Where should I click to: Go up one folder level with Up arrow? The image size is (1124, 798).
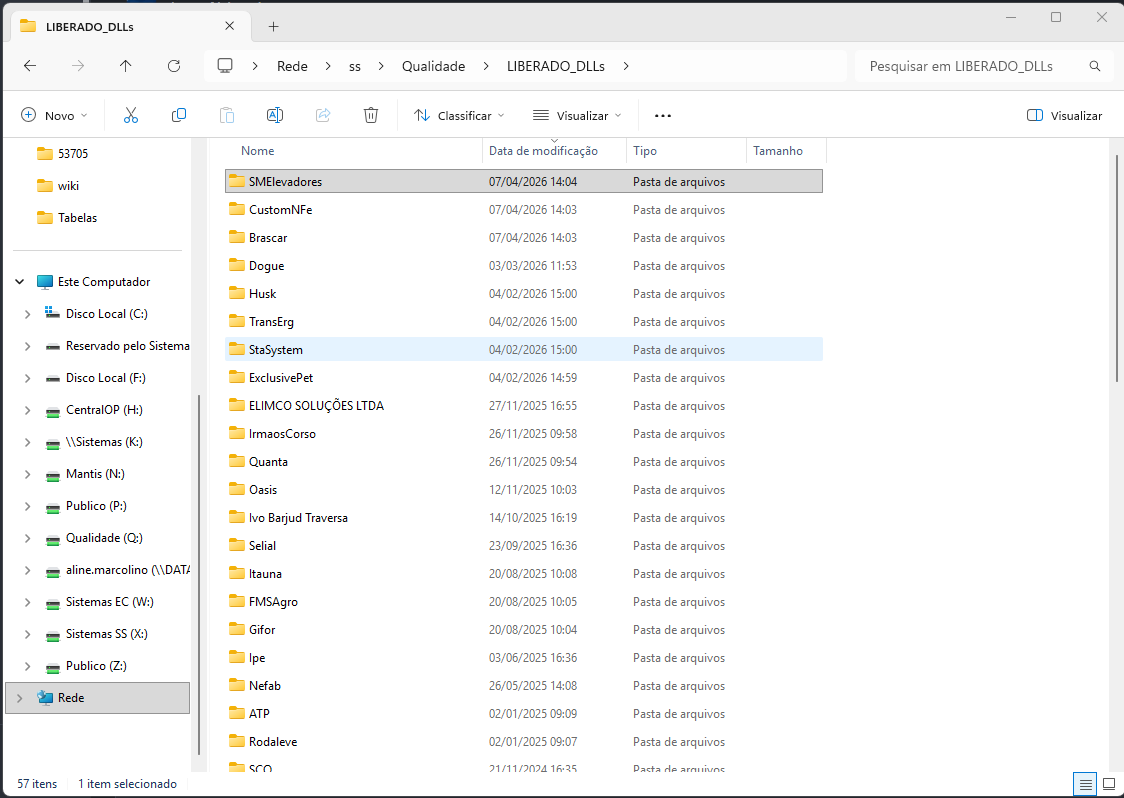point(125,66)
